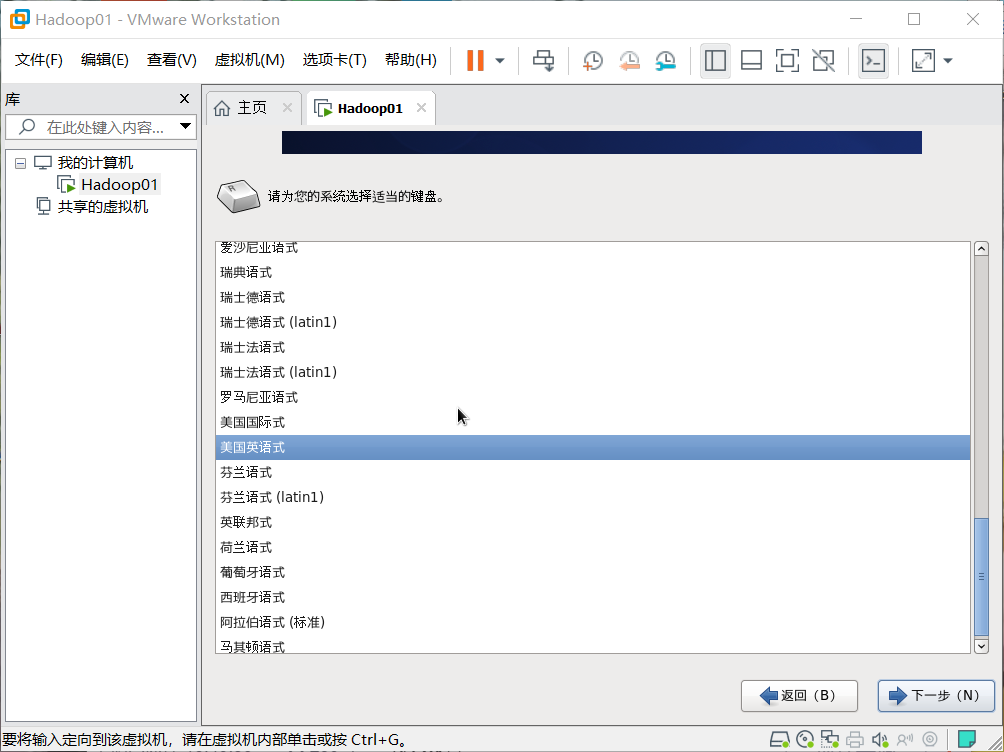1004x752 pixels.
Task: Open the snapshot manager icon
Action: pyautogui.click(x=666, y=61)
